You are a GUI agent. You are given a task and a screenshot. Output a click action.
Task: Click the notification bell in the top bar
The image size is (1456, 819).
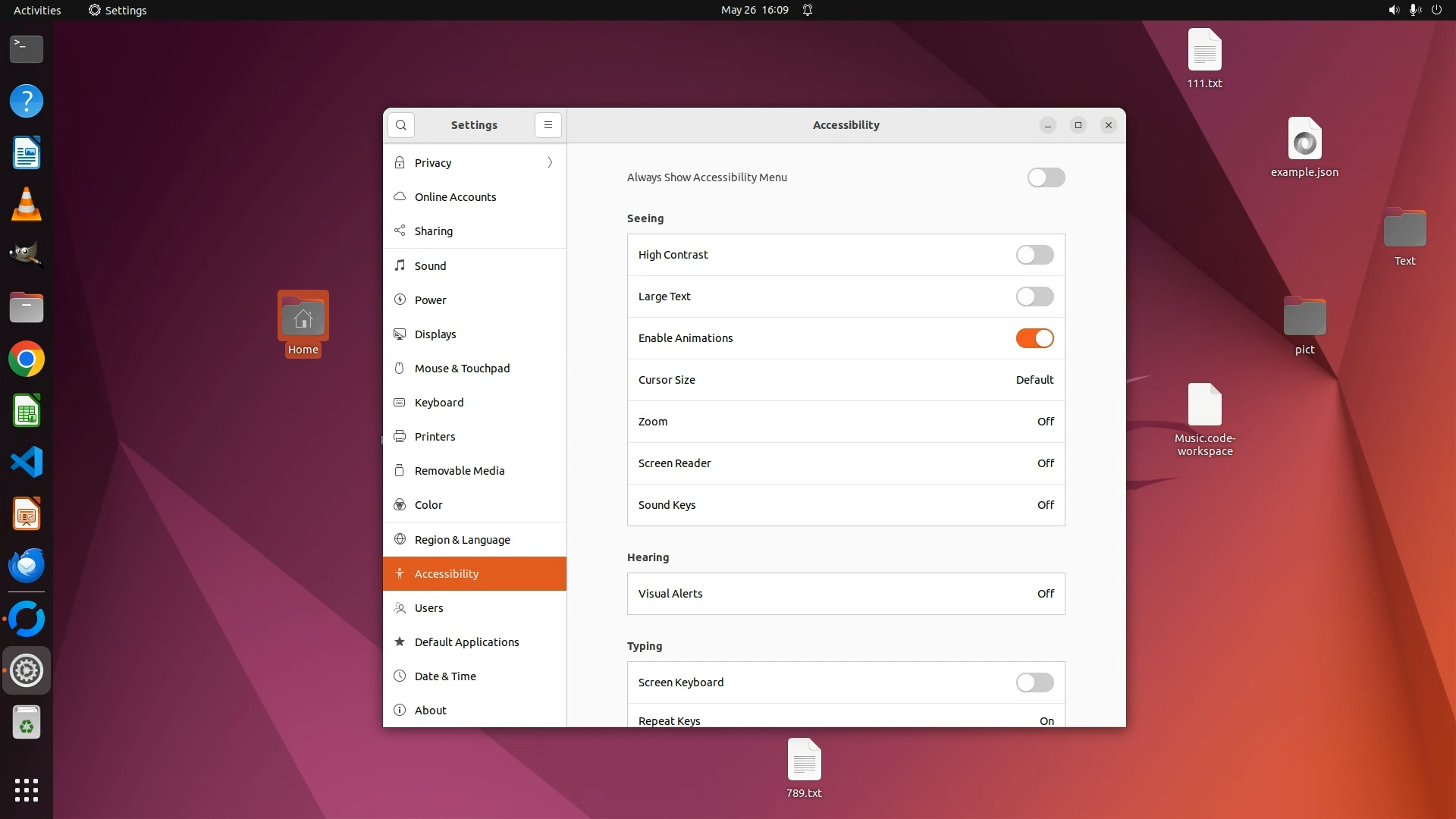pos(808,10)
